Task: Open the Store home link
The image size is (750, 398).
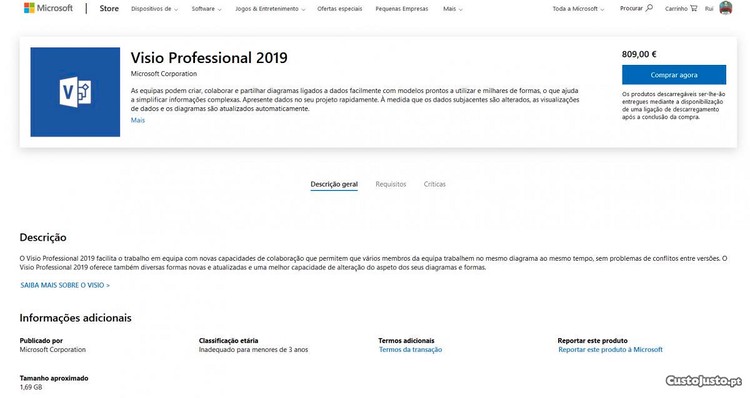Action: pos(109,9)
